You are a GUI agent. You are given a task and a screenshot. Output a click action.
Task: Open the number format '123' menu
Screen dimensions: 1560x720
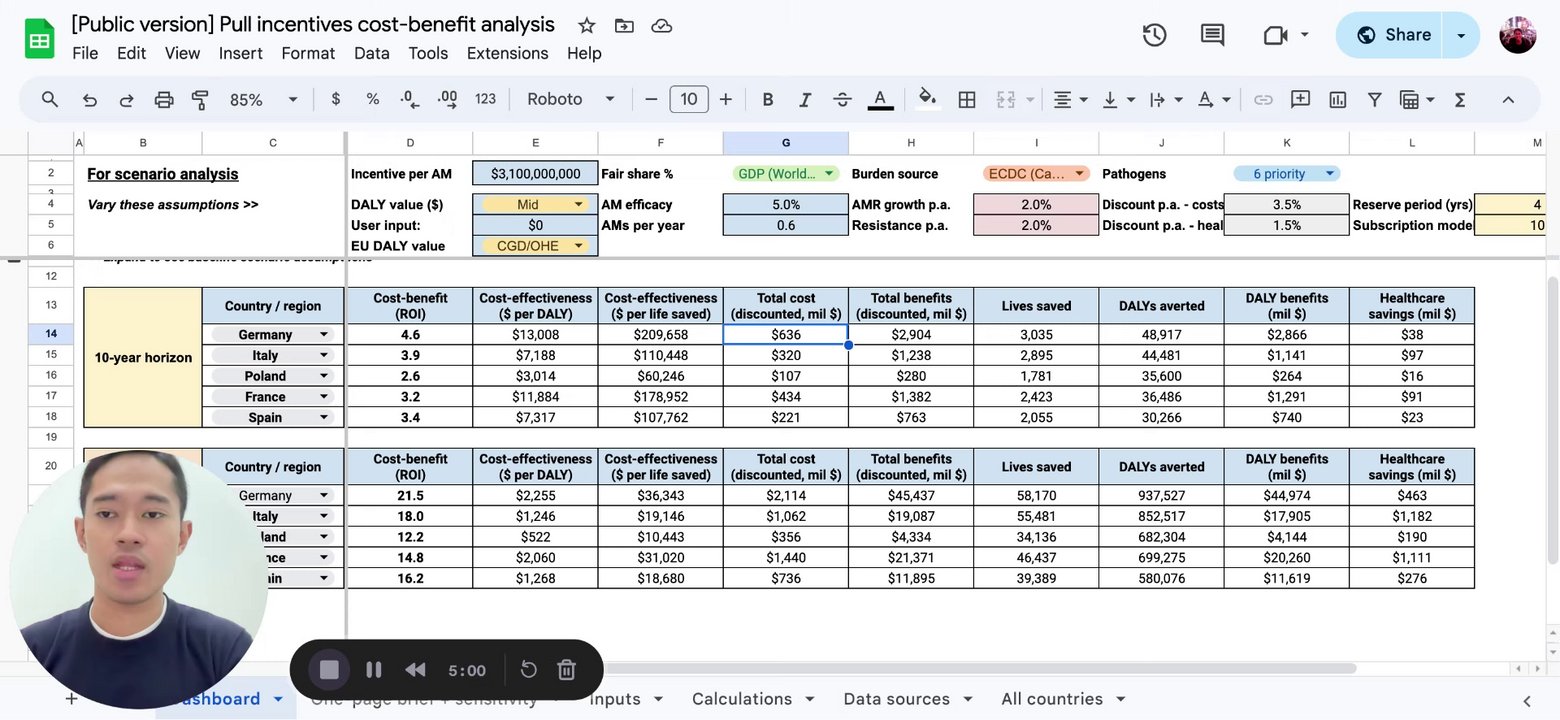coord(485,99)
